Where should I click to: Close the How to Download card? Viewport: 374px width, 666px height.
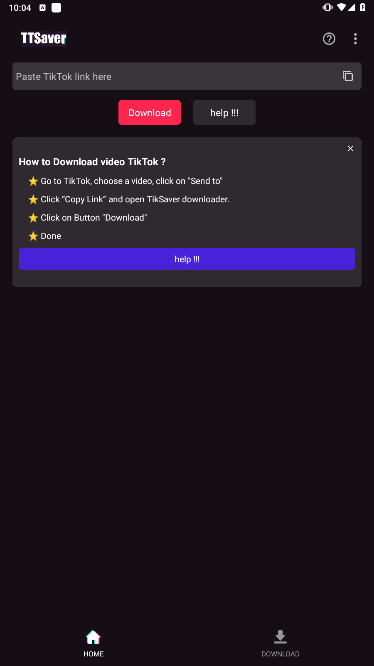click(350, 148)
